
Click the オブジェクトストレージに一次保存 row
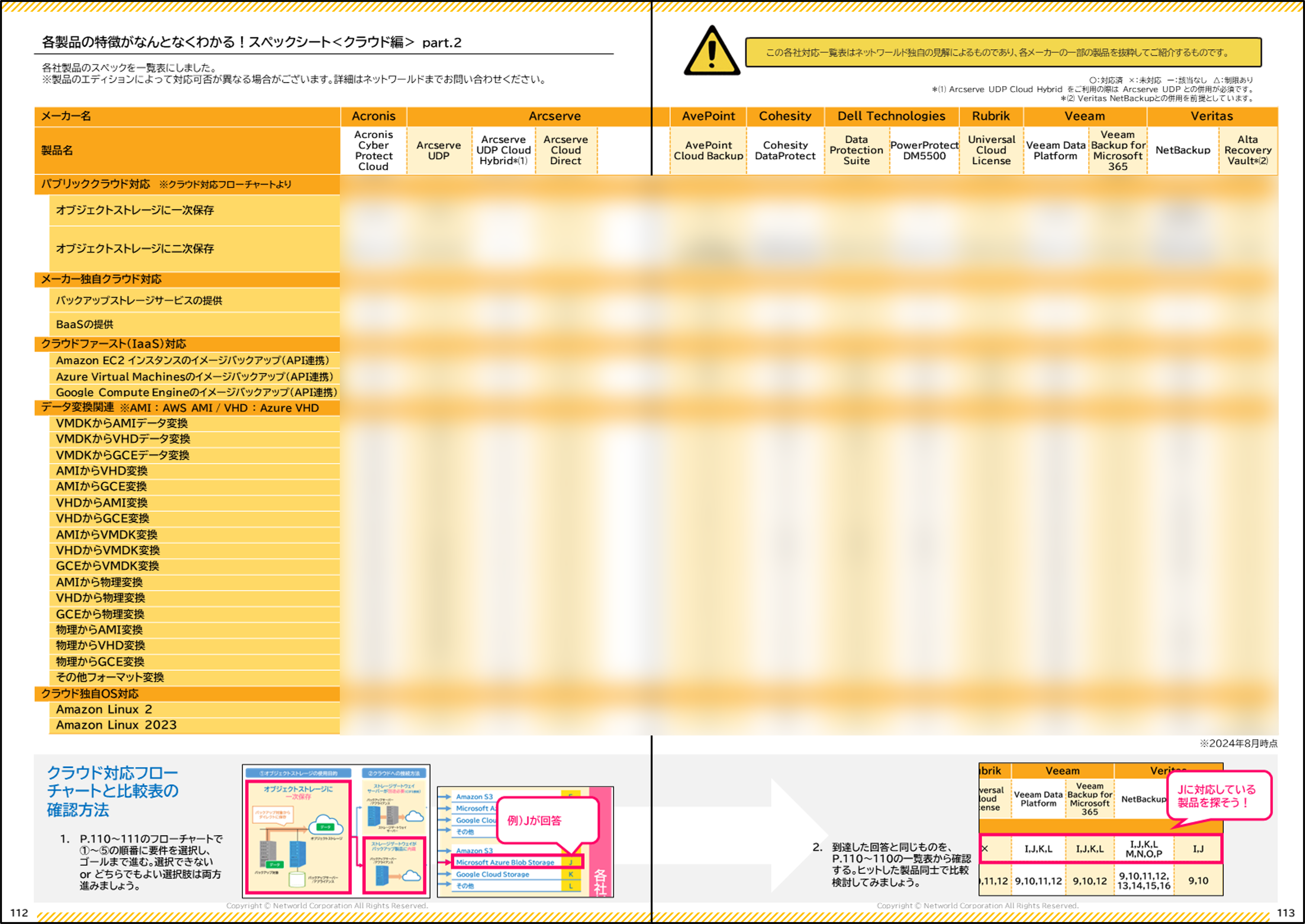(x=194, y=210)
